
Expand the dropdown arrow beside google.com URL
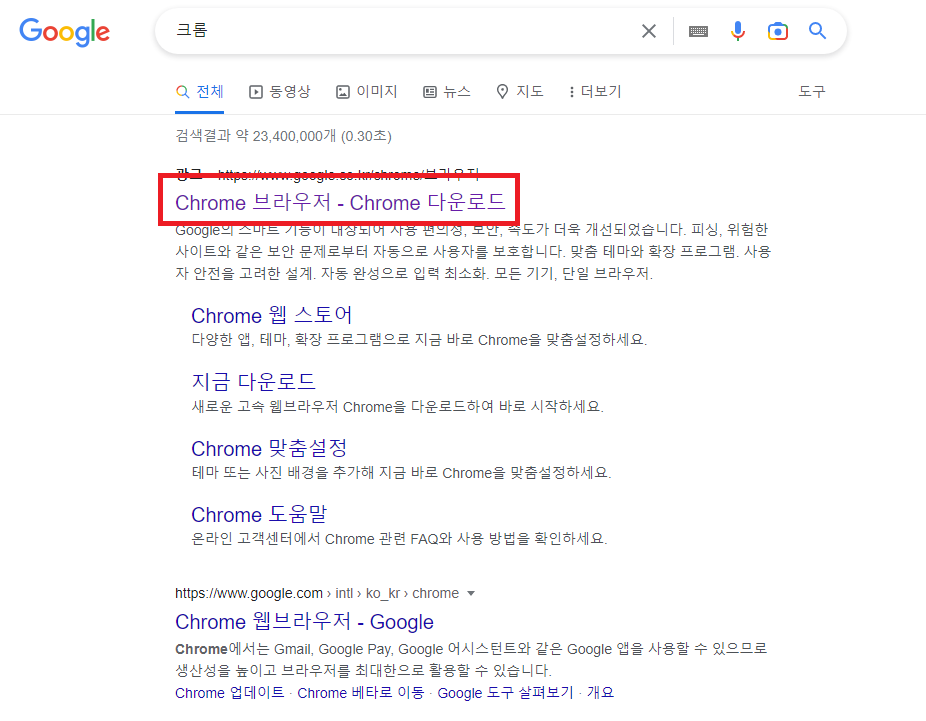click(x=471, y=593)
